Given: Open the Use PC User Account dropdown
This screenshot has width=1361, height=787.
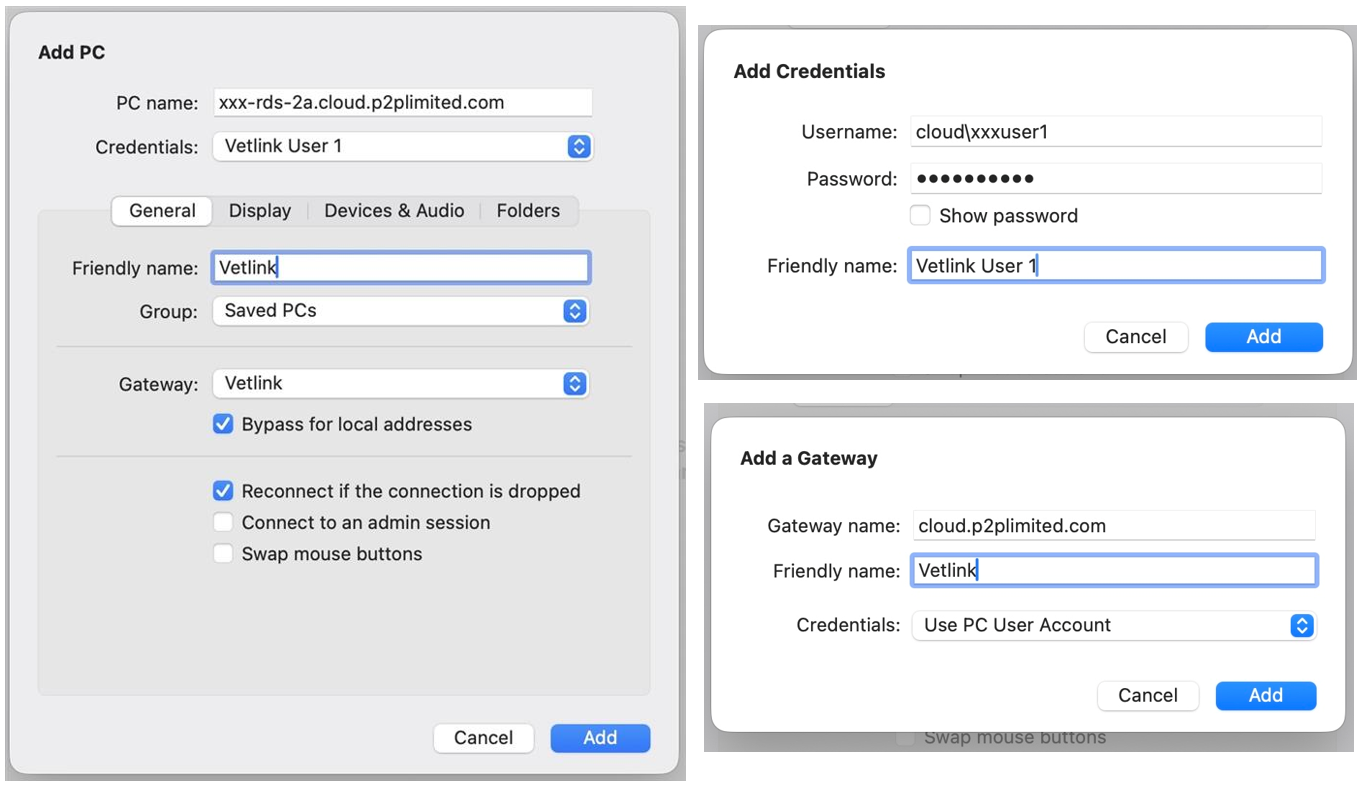Looking at the screenshot, I should pyautogui.click(x=1113, y=625).
